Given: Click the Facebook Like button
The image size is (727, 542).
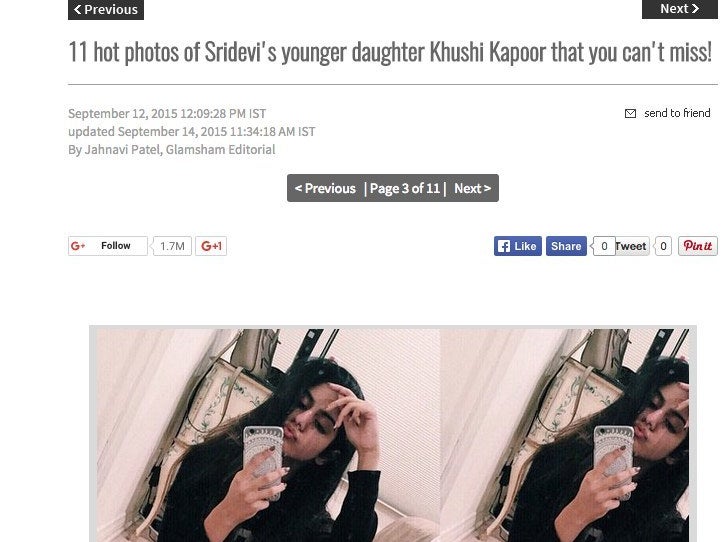Looking at the screenshot, I should (x=517, y=246).
